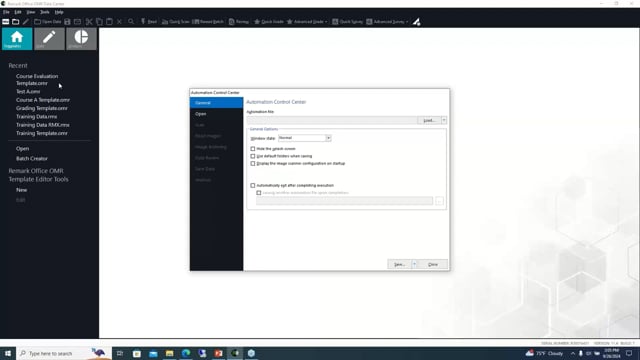Toggle Display image scanner configuration on startup

253,164
